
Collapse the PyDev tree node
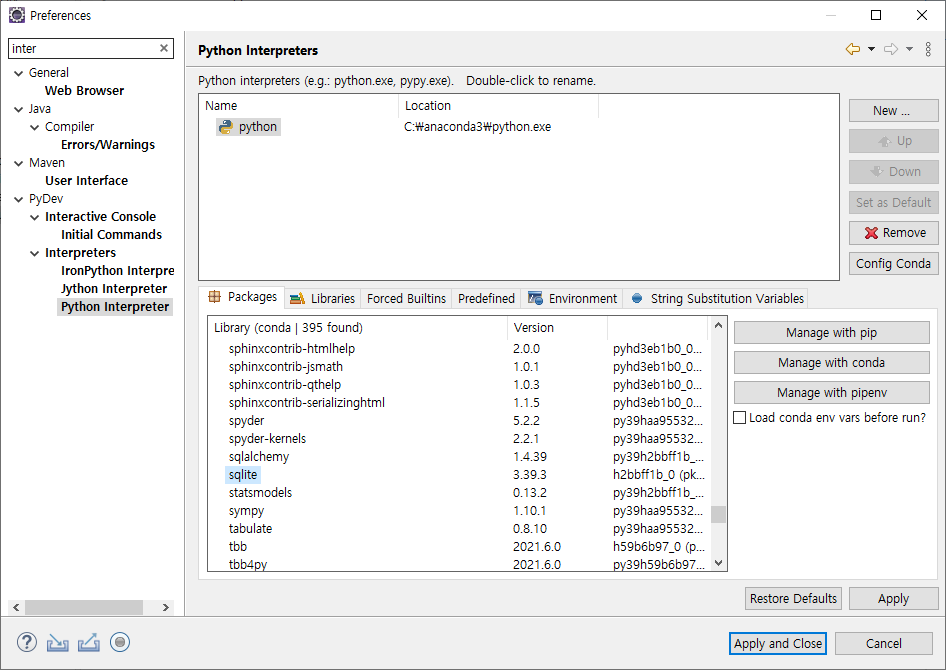(x=19, y=199)
